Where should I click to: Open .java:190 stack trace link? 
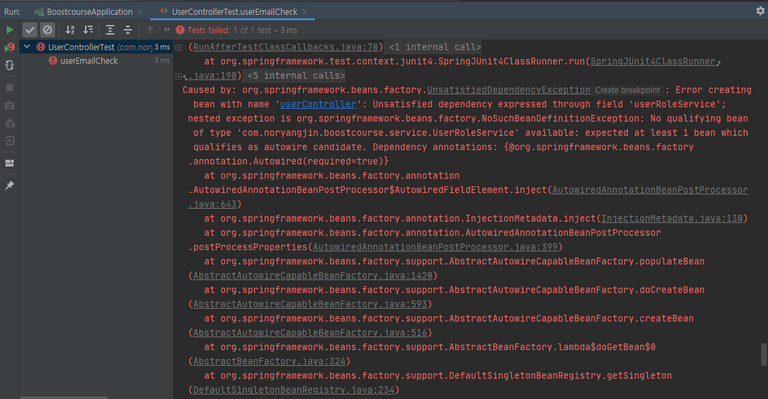coord(213,75)
